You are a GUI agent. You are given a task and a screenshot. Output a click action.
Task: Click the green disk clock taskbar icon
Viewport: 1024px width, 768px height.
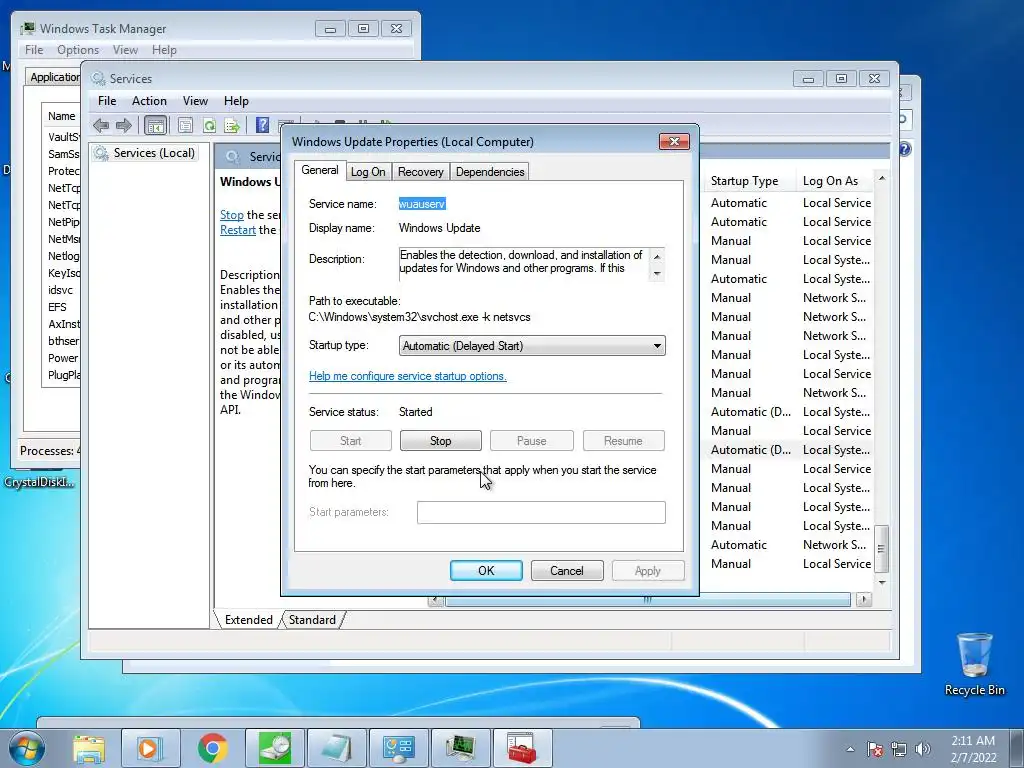pyautogui.click(x=274, y=748)
